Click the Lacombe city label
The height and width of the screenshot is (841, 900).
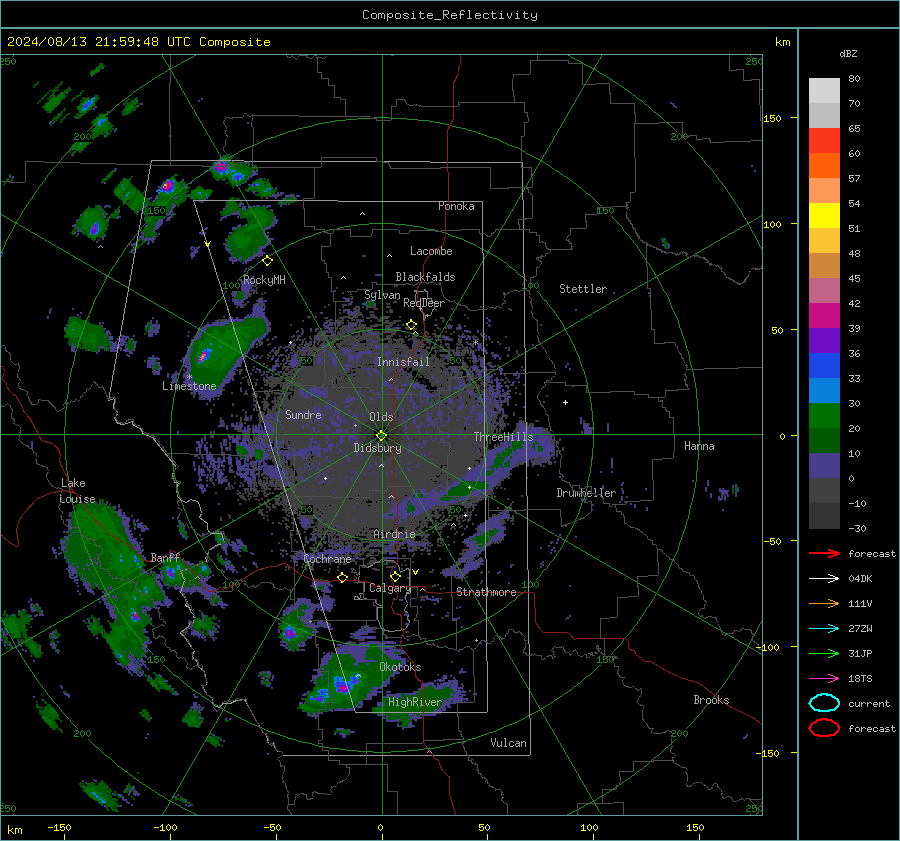tap(431, 251)
